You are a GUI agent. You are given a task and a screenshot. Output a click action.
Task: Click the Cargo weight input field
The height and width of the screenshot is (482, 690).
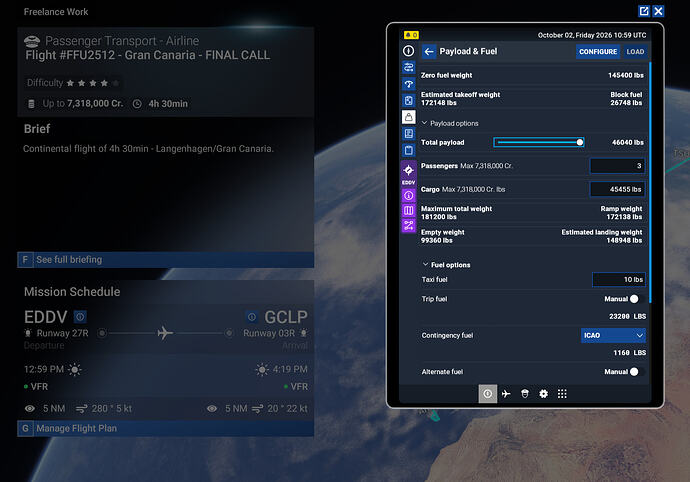617,189
